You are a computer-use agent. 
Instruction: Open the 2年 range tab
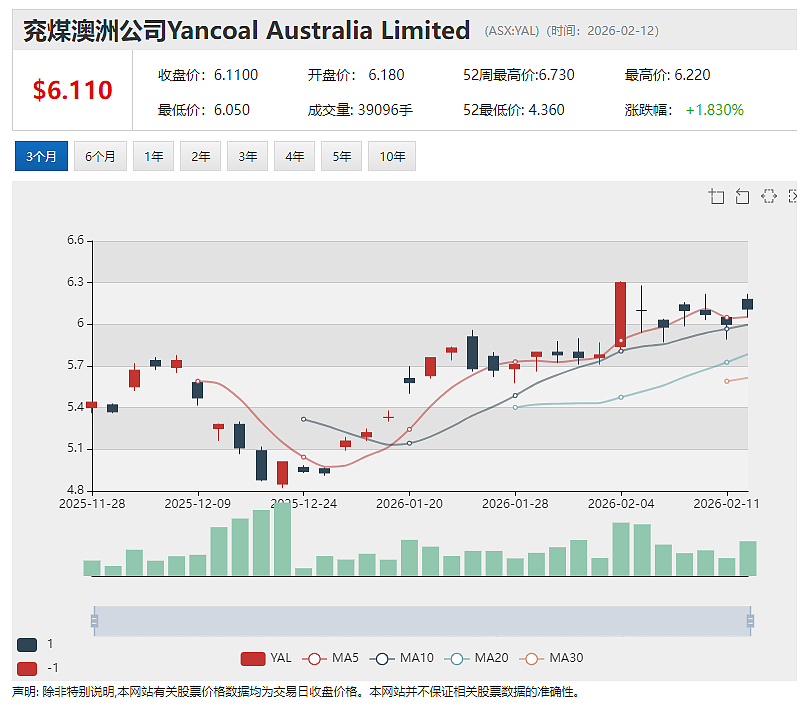[x=200, y=156]
